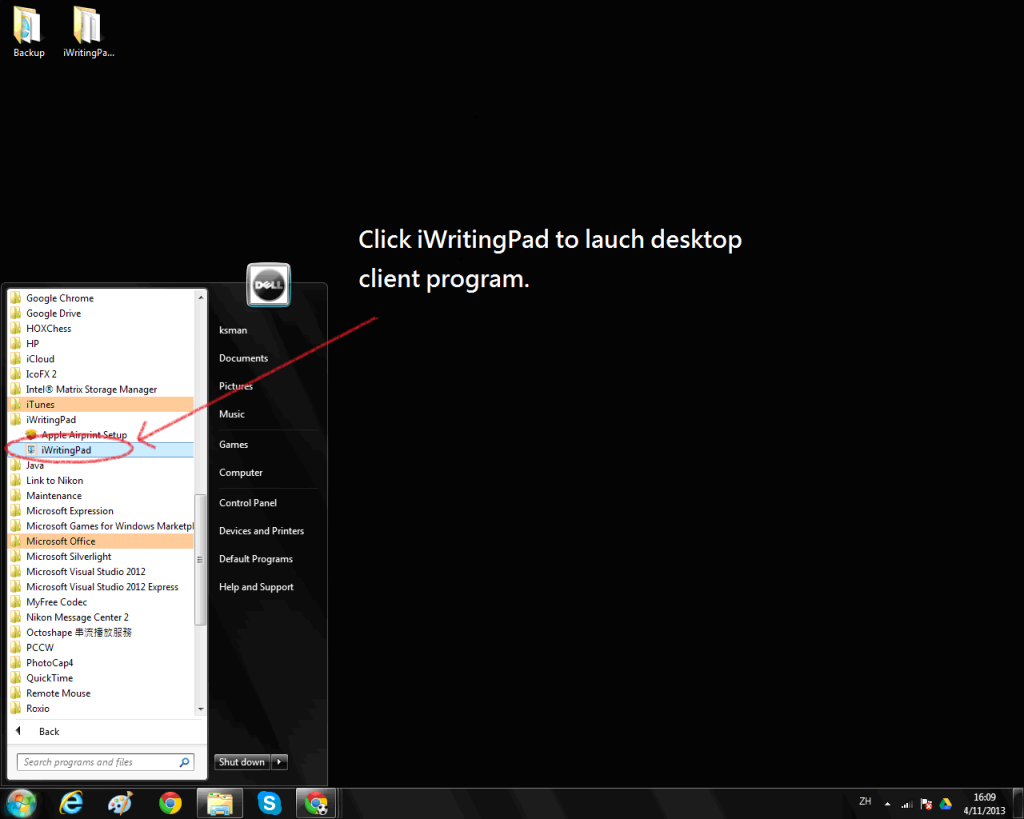The image size is (1024, 819).
Task: Launch the iWritingPad program shortcut
Action: pos(101,450)
